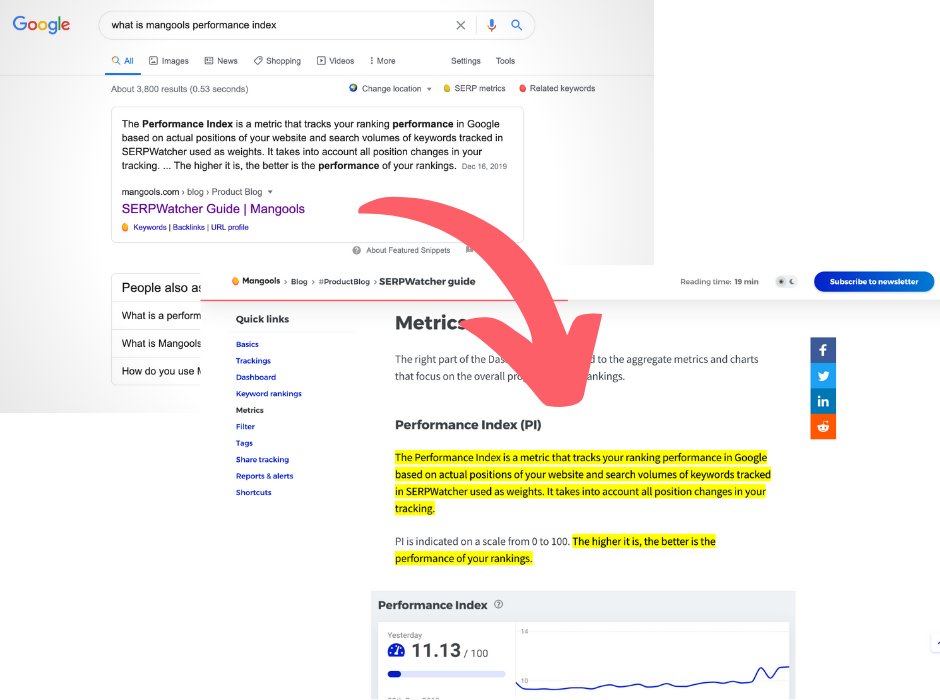The image size is (940, 700).
Task: Go to Blog breadcrumb
Action: pyautogui.click(x=299, y=282)
